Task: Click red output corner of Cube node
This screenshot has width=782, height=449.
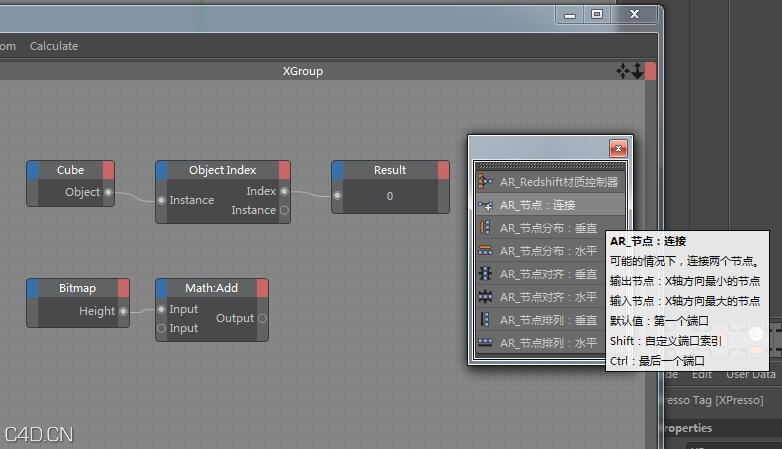Action: click(109, 170)
